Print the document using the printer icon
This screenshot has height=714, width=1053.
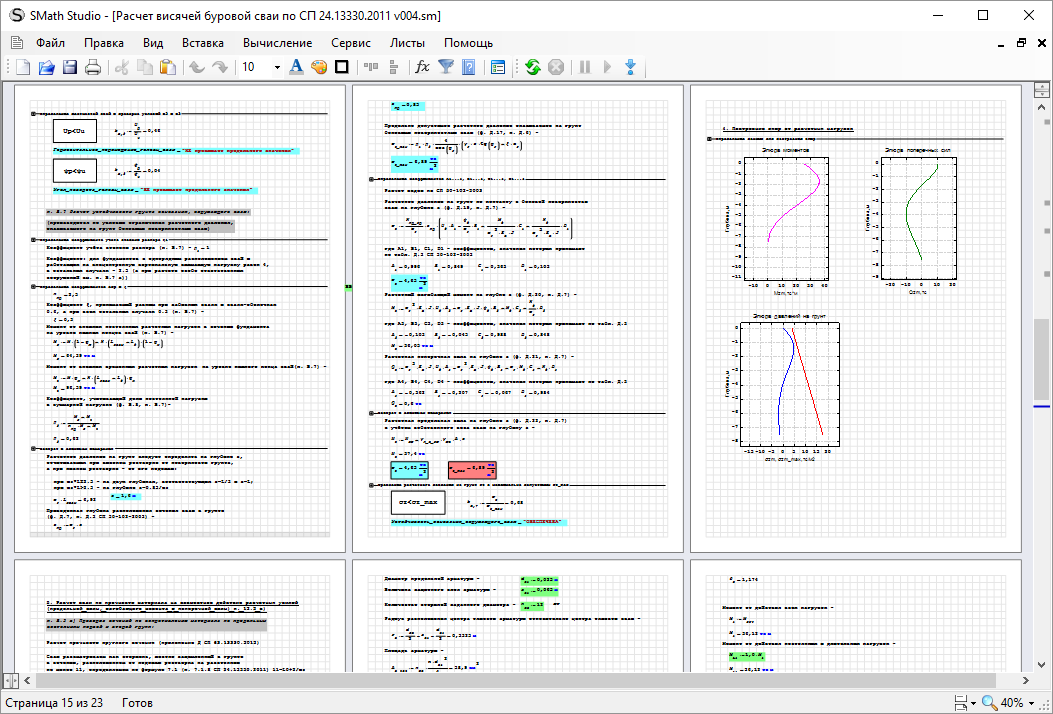tap(93, 67)
